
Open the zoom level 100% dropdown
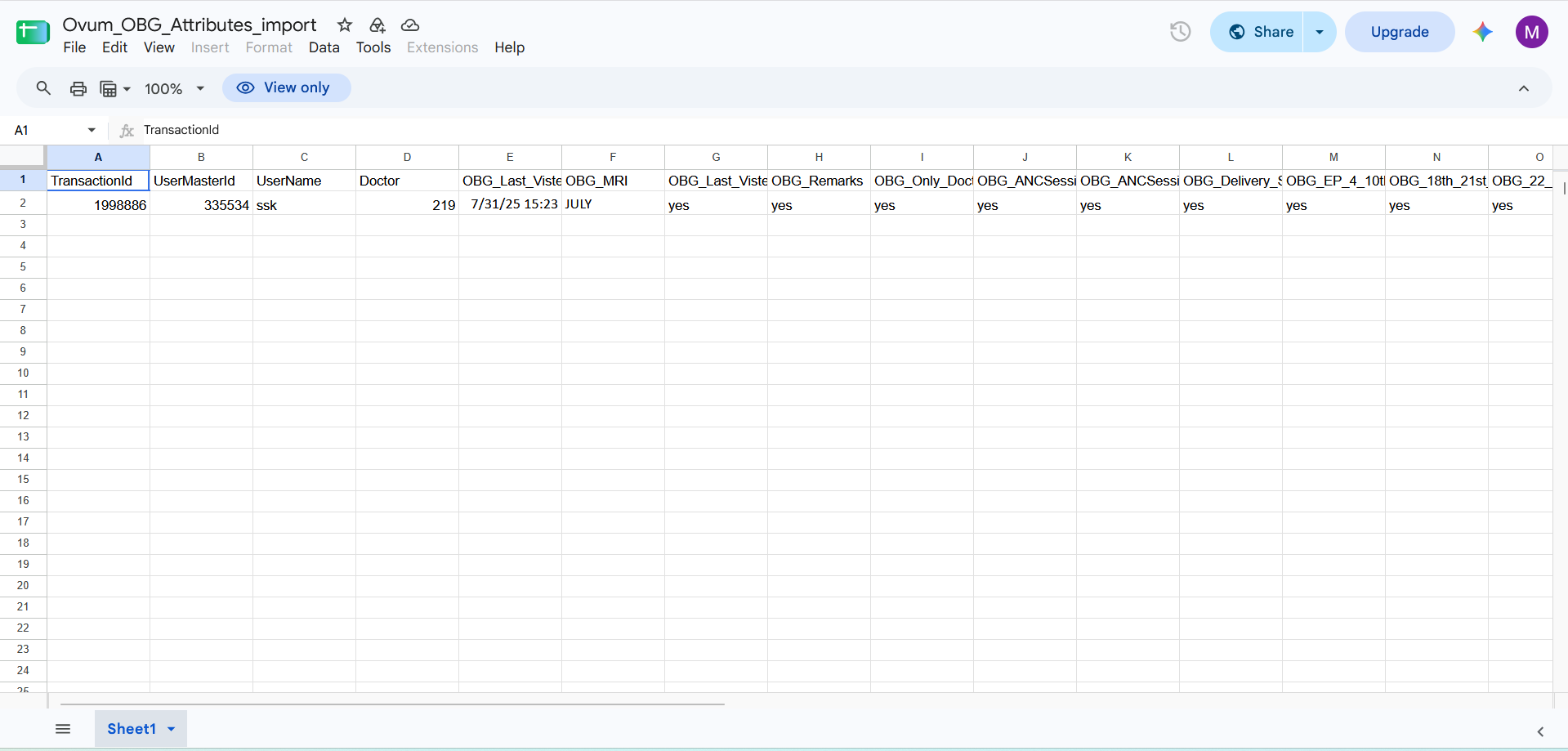(174, 88)
